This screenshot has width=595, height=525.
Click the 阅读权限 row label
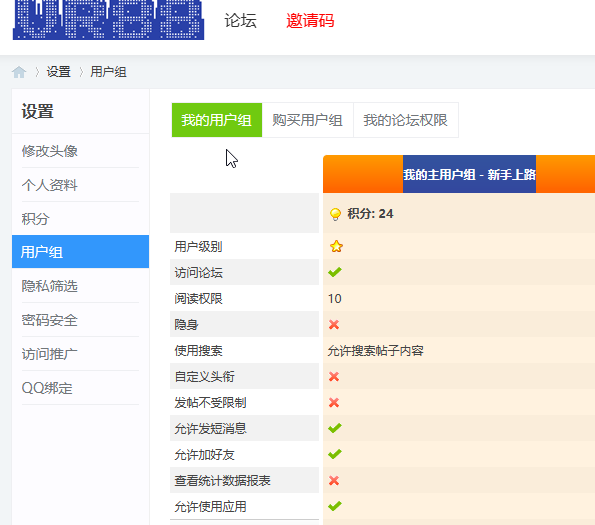[x=198, y=299]
